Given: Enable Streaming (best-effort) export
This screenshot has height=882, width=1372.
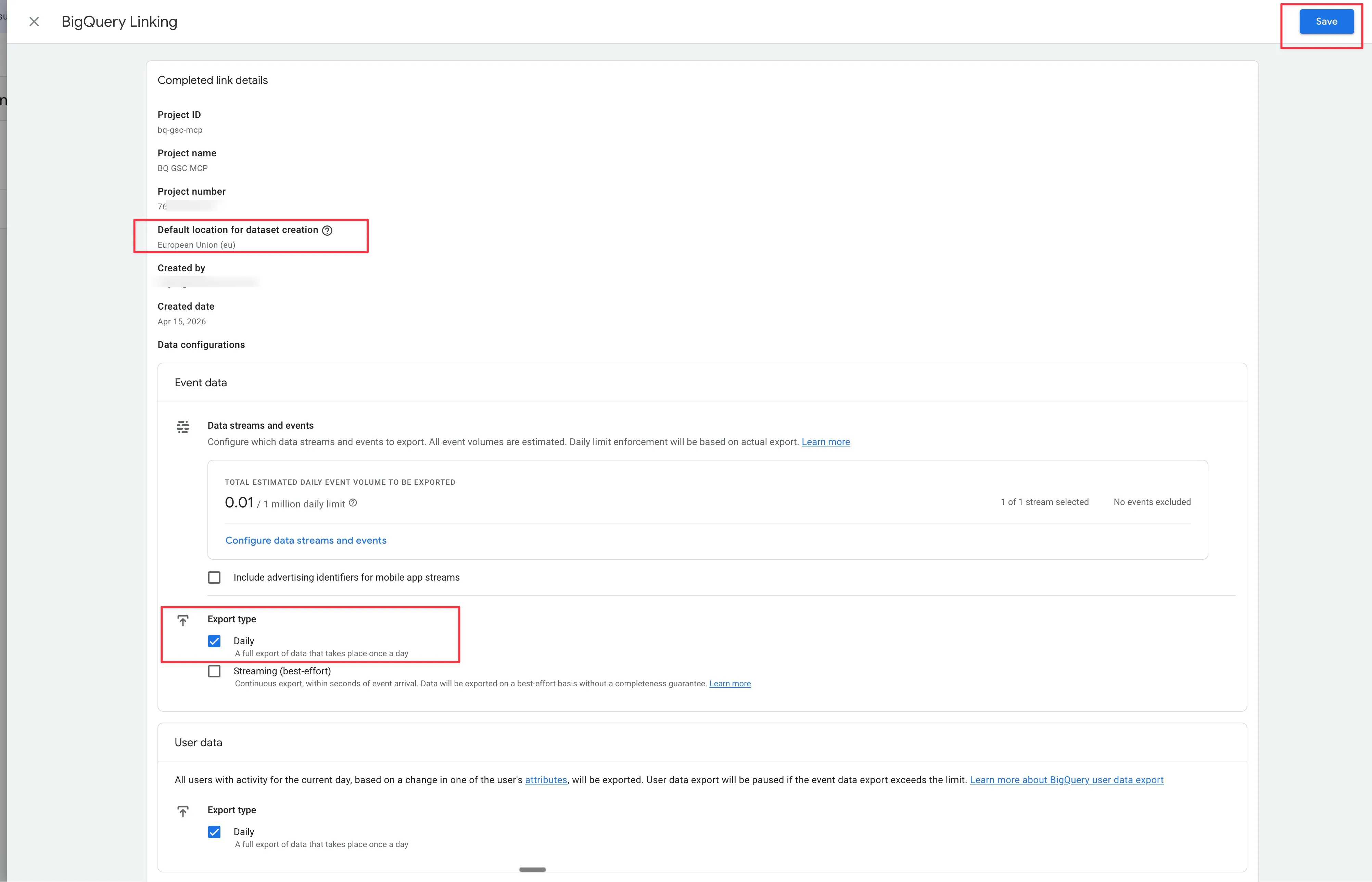Looking at the screenshot, I should click(x=214, y=671).
